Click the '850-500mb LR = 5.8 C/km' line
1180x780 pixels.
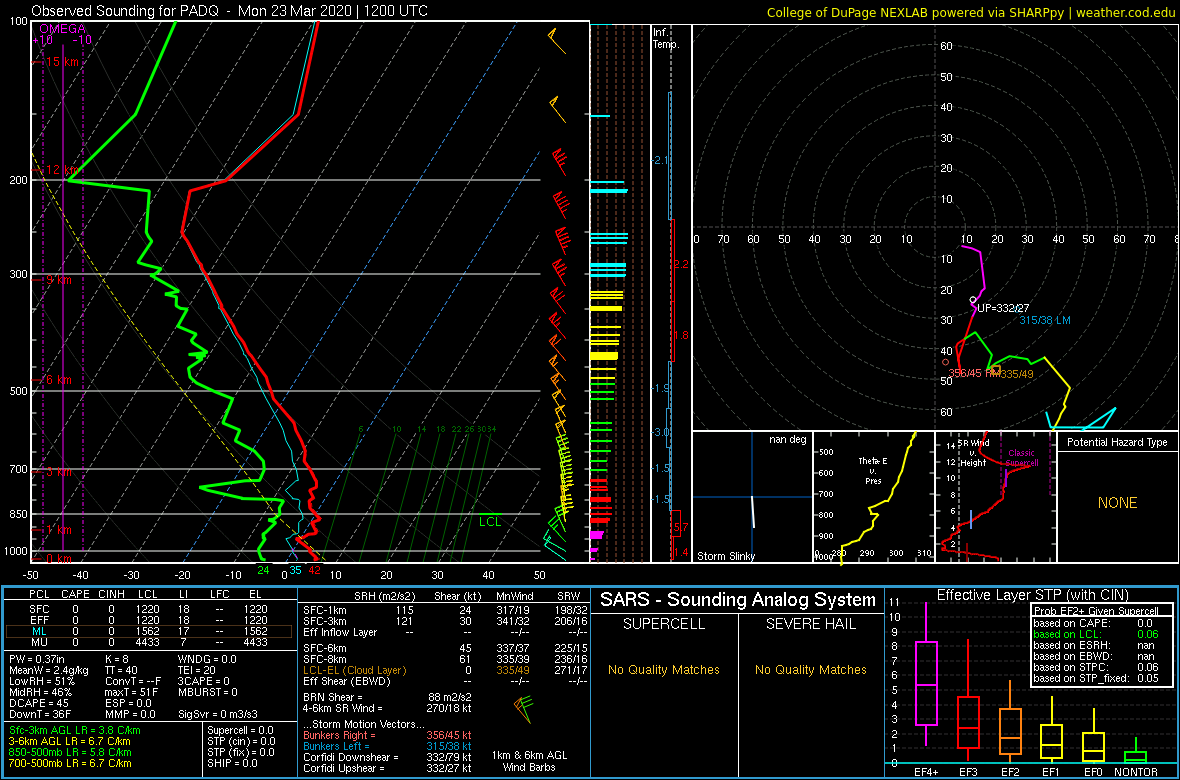click(70, 752)
